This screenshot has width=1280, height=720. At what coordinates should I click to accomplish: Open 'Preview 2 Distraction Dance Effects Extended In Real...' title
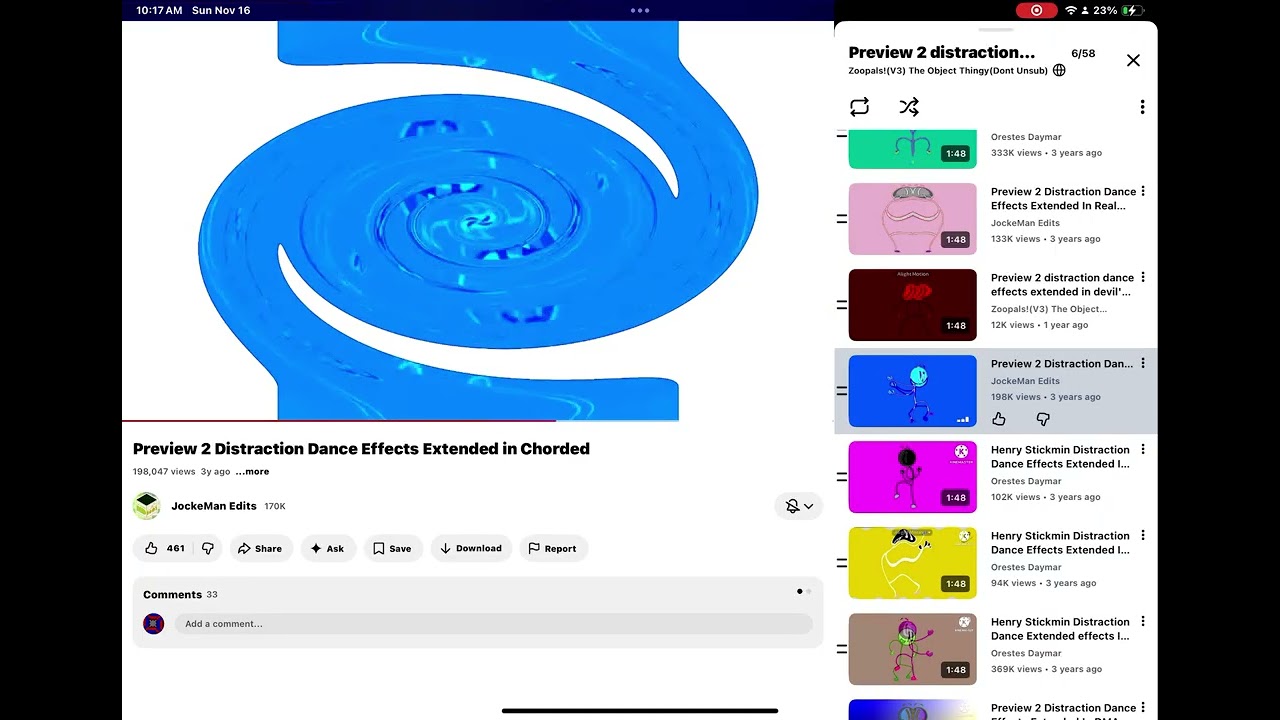point(1064,199)
